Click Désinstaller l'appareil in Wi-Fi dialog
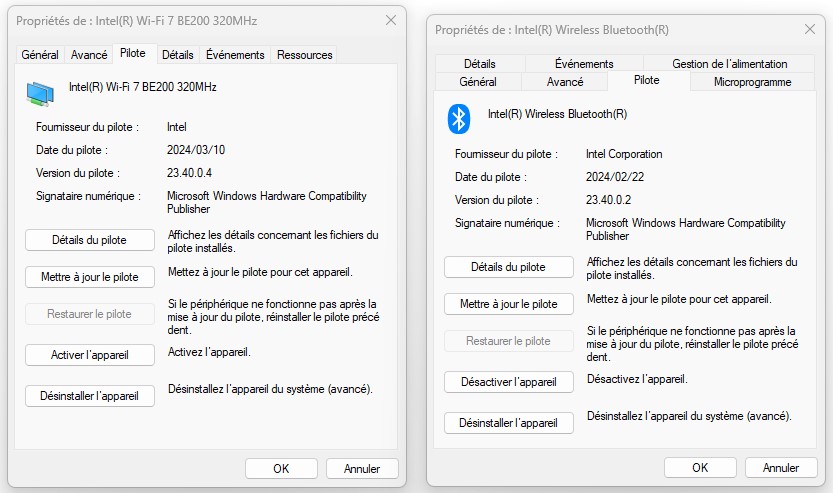Screen dimensions: 833x493 90,396
